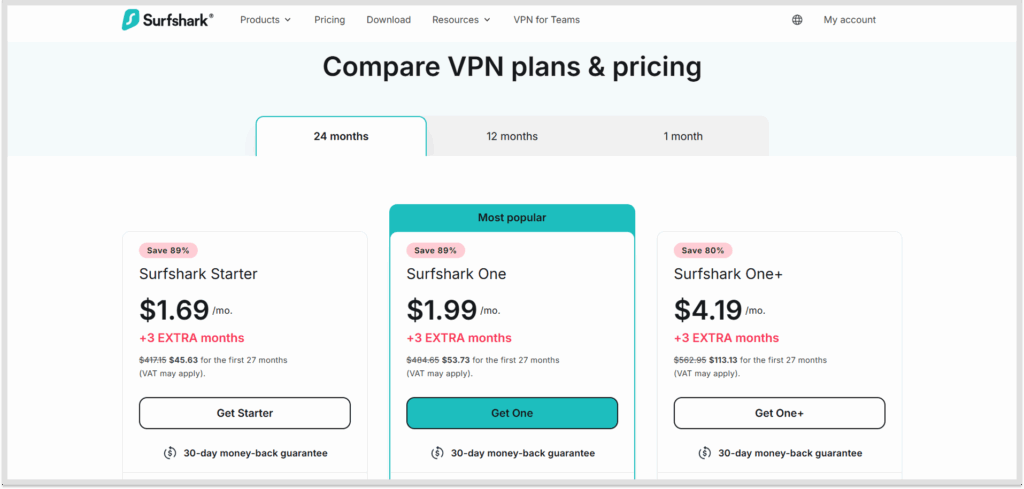
Task: Go to the Download page
Action: (388, 20)
